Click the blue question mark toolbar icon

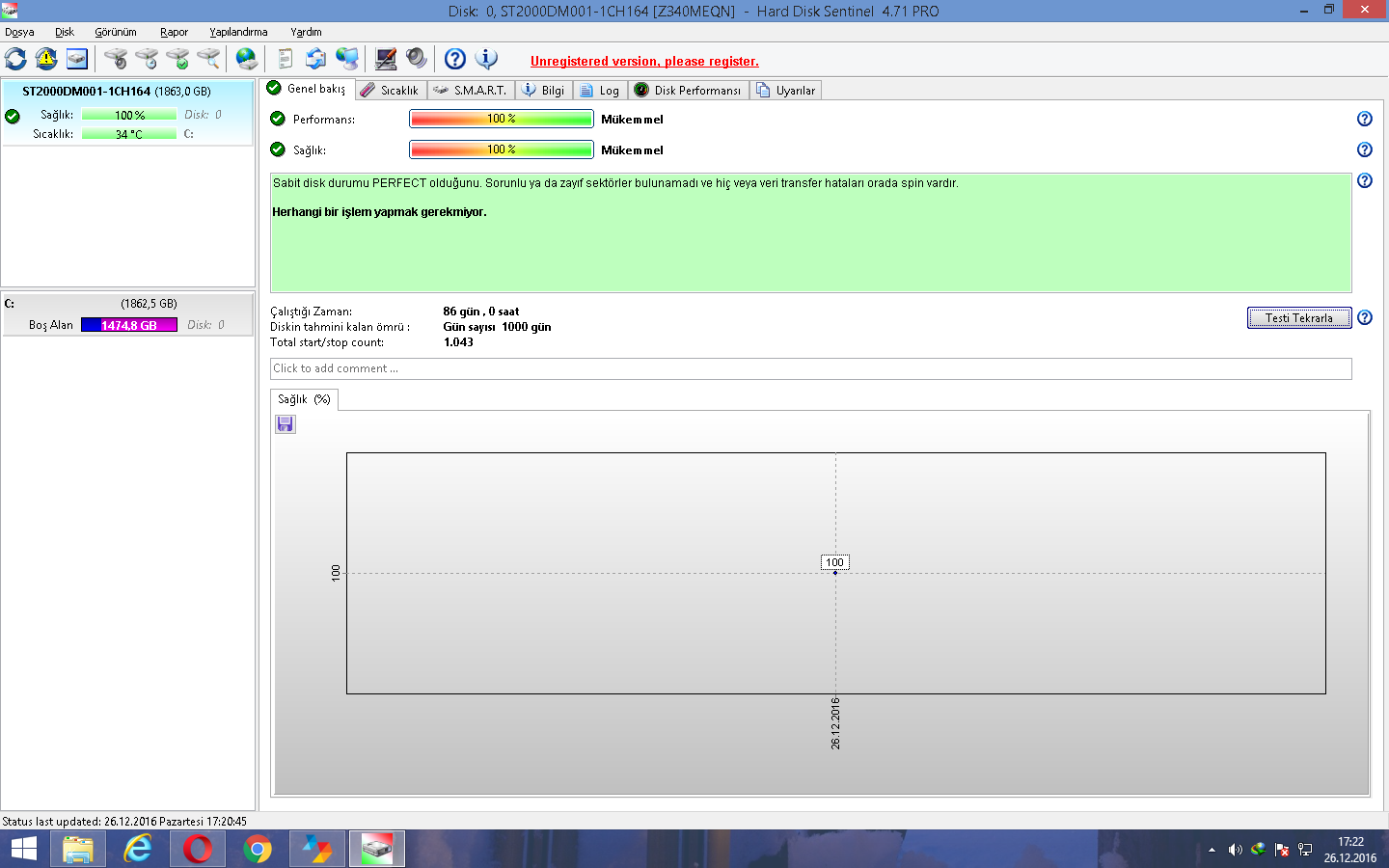pos(455,59)
